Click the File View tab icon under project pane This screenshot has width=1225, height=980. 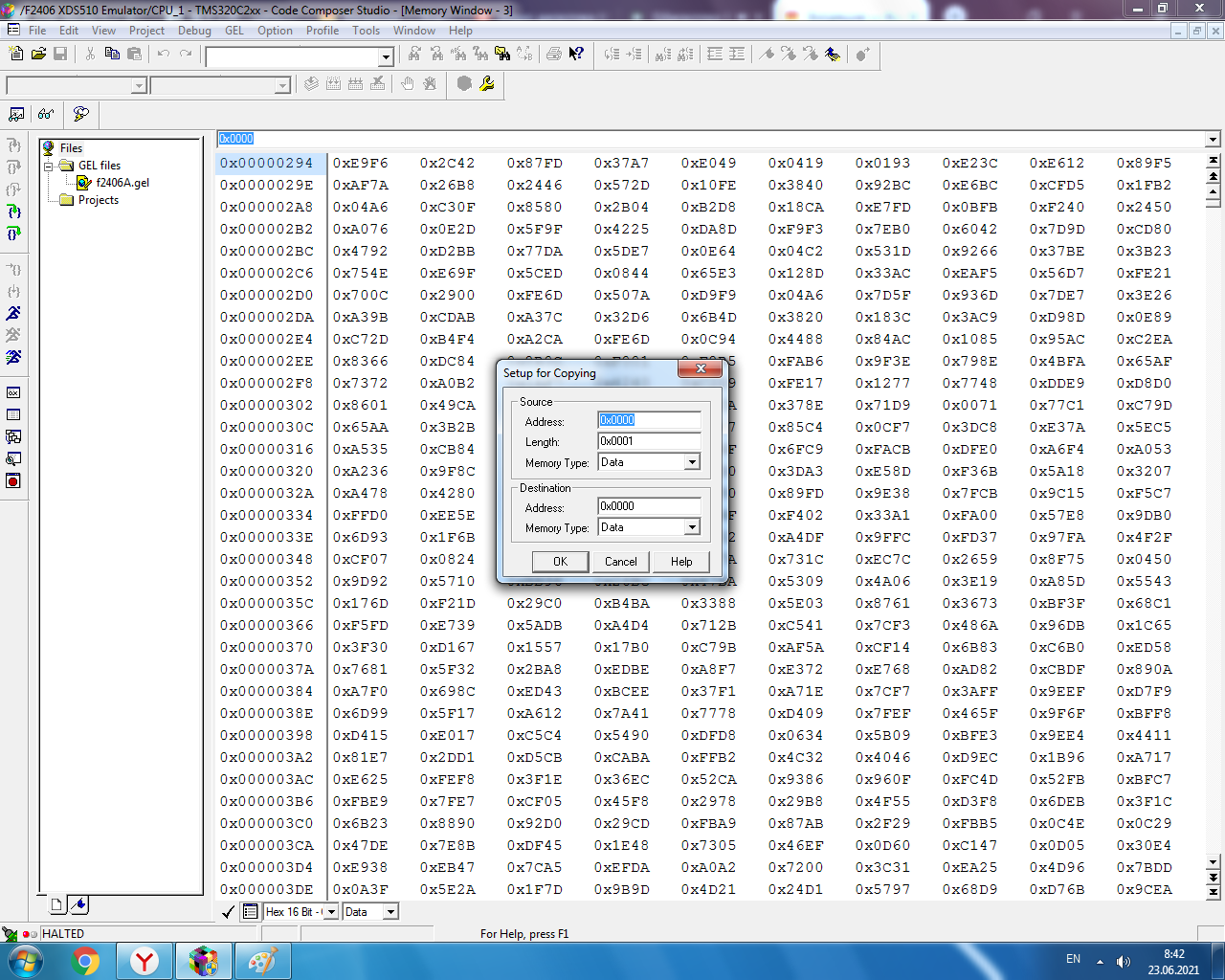(56, 904)
